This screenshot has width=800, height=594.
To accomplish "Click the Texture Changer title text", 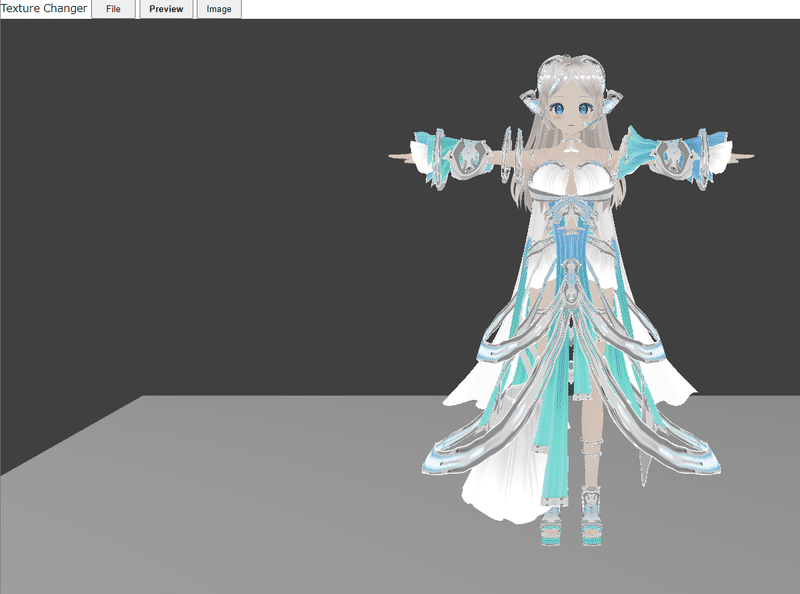I will tap(44, 8).
